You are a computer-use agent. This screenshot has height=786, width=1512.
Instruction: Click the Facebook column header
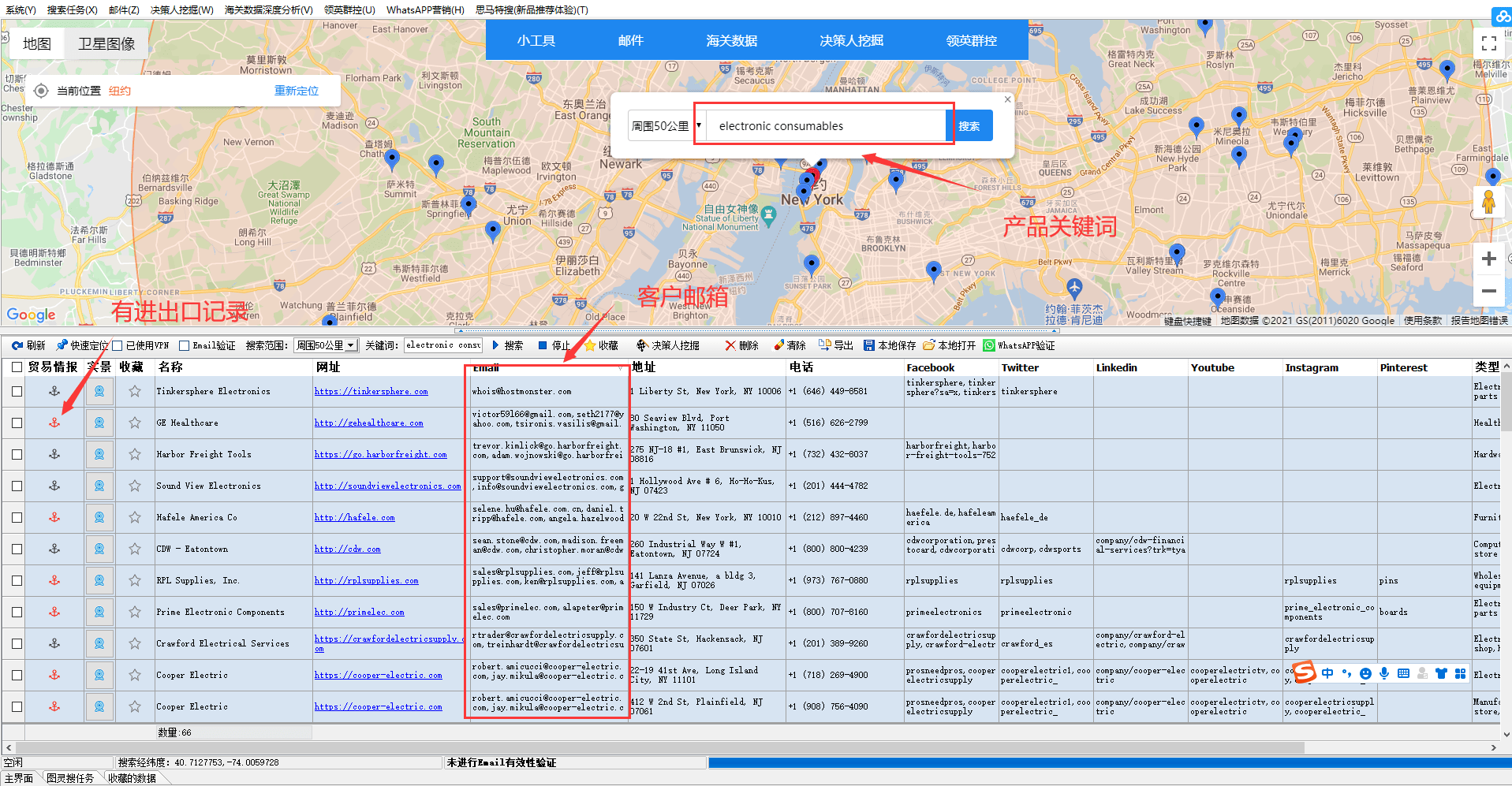tap(931, 367)
